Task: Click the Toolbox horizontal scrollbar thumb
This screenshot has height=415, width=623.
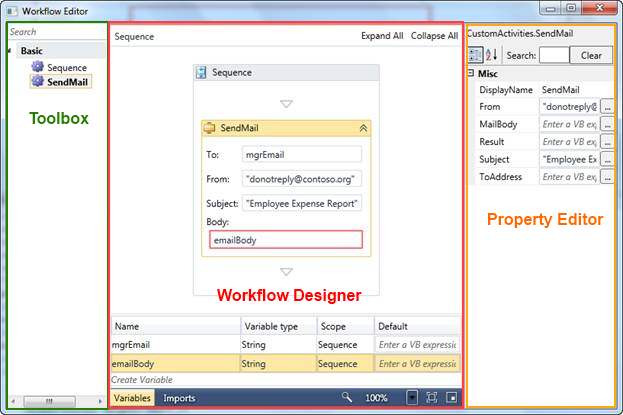Action: click(49, 401)
